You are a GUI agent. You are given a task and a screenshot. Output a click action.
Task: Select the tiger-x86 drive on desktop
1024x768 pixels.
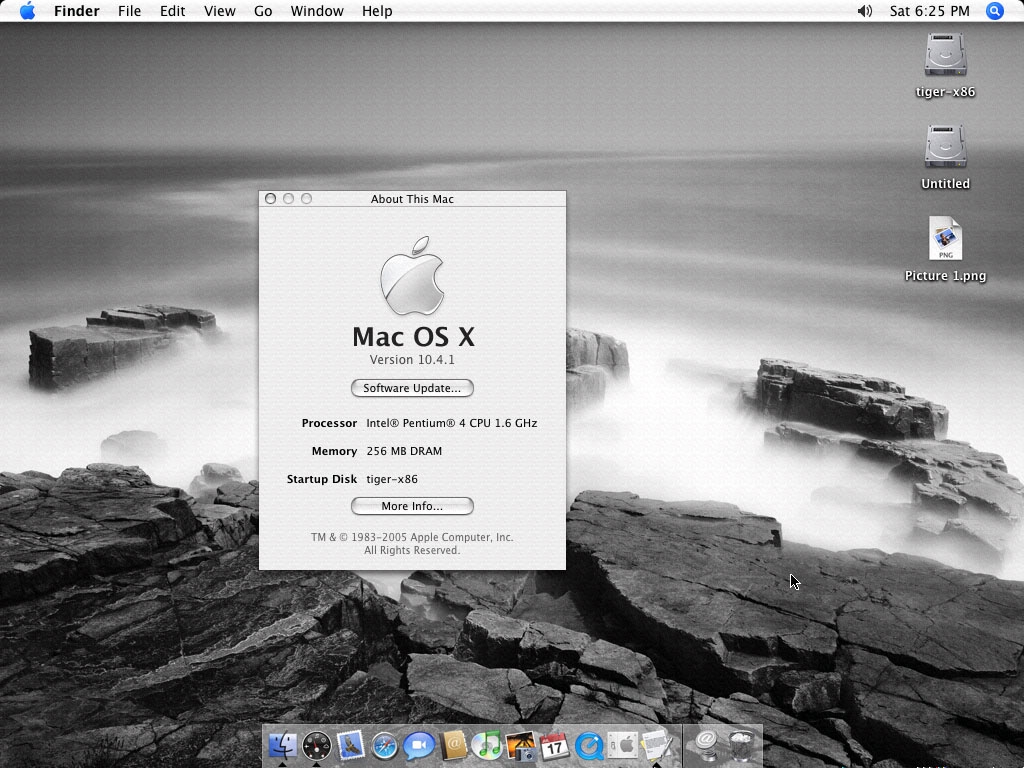click(x=945, y=56)
